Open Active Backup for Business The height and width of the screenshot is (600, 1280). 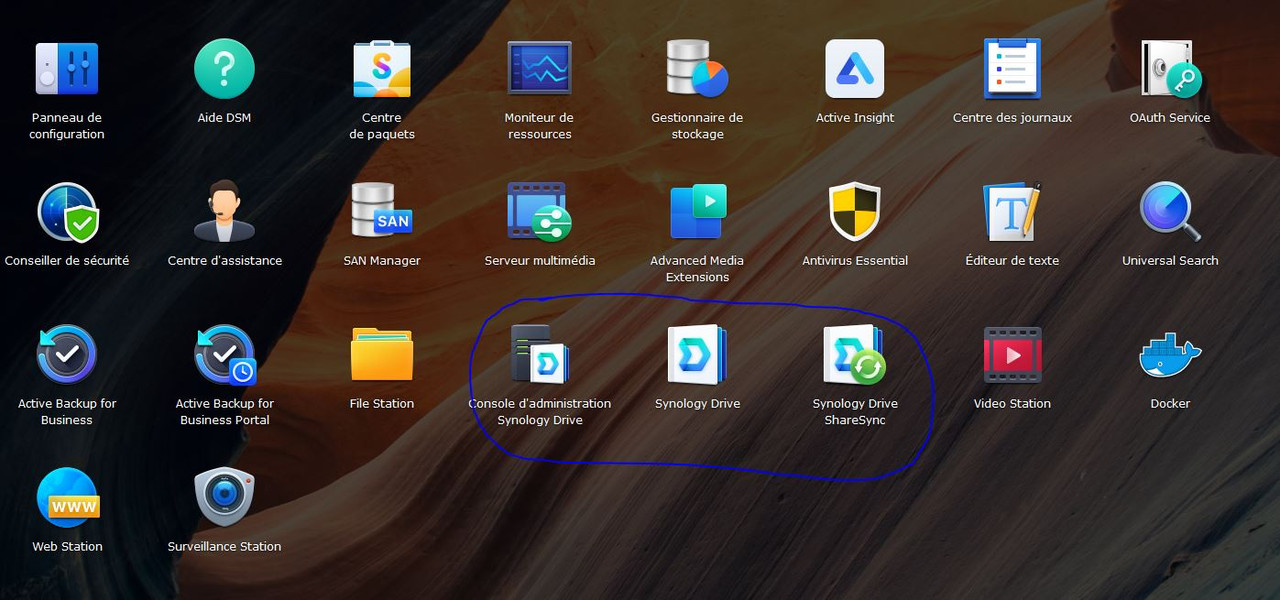point(67,355)
